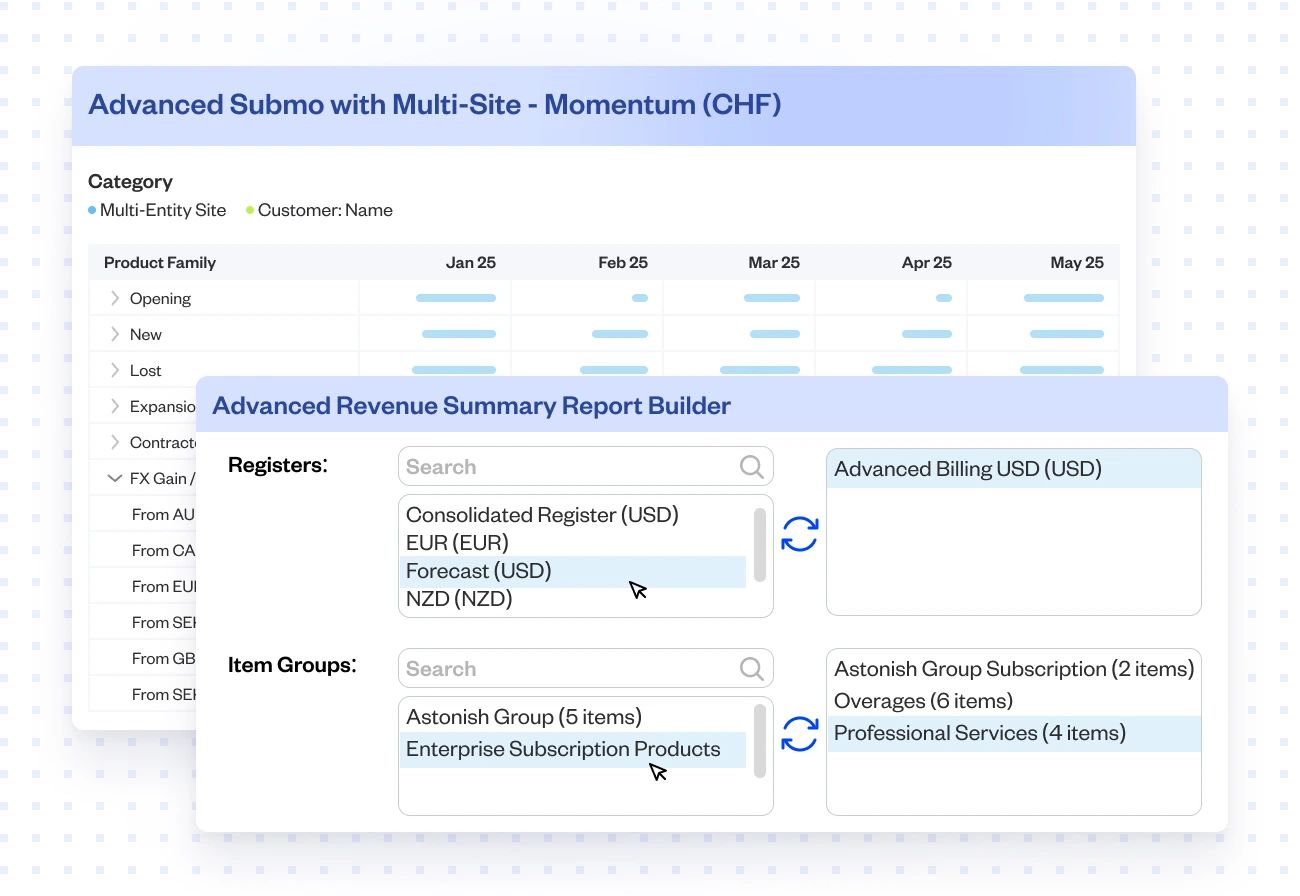Click Professional Services (4 items) in selected list

[x=979, y=733]
